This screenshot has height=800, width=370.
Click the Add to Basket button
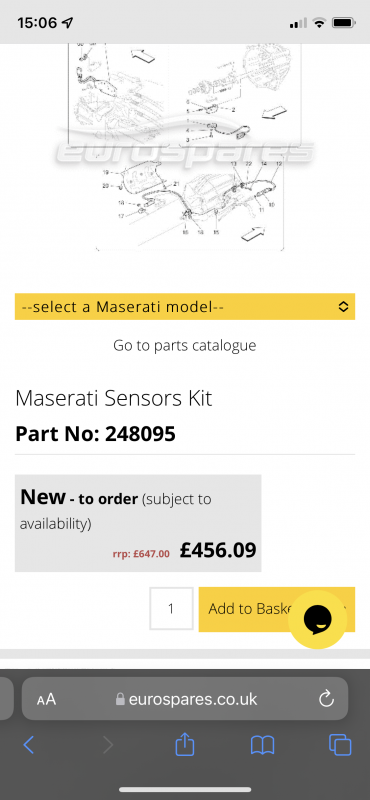tap(277, 609)
